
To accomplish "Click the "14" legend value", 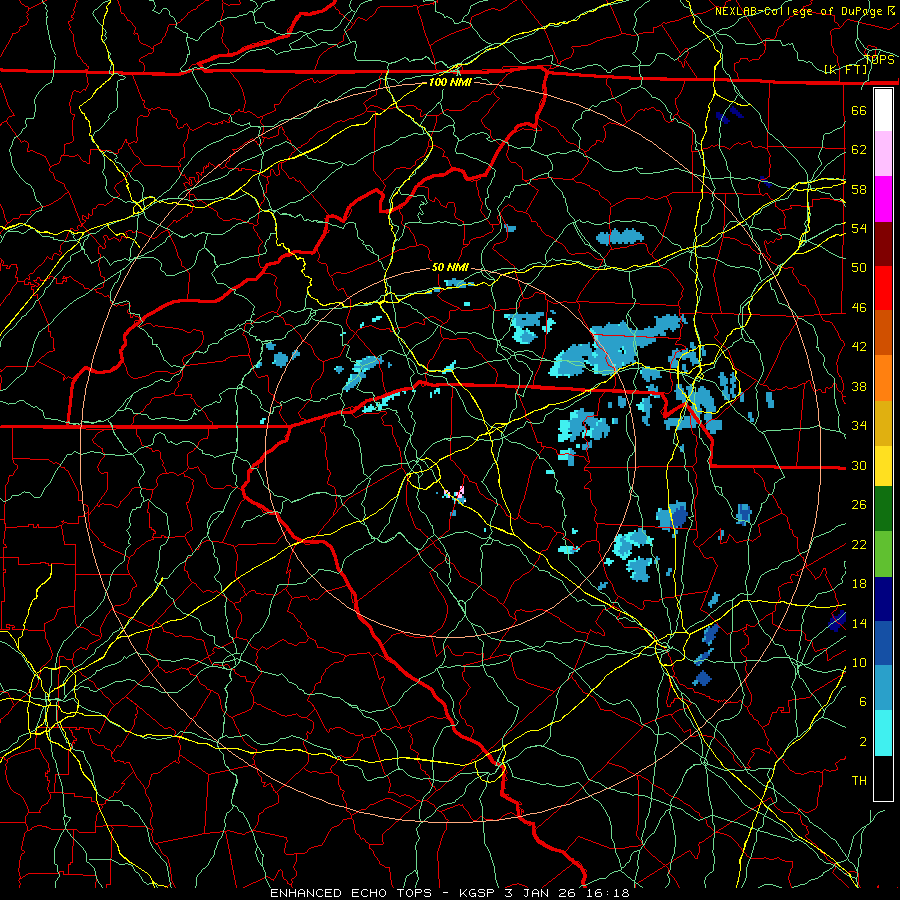I will click(859, 623).
